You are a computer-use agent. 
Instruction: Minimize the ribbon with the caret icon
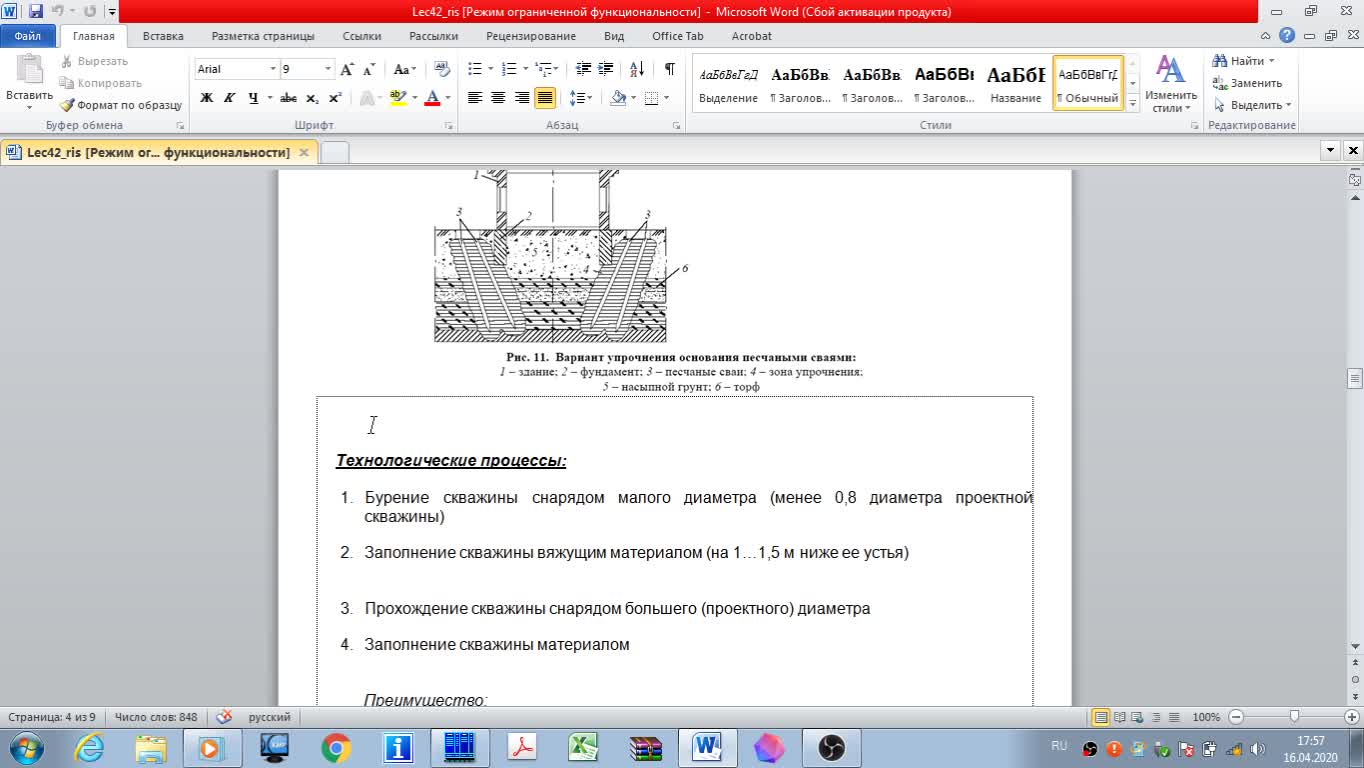(x=1266, y=36)
